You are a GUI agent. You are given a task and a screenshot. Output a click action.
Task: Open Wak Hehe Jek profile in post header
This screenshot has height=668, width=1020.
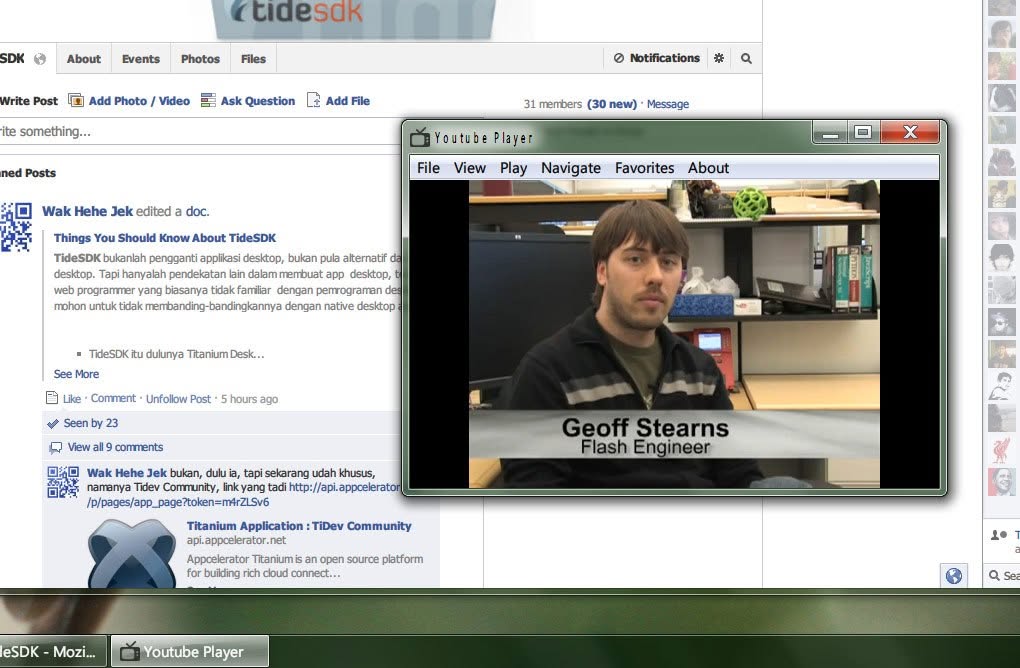tap(87, 211)
